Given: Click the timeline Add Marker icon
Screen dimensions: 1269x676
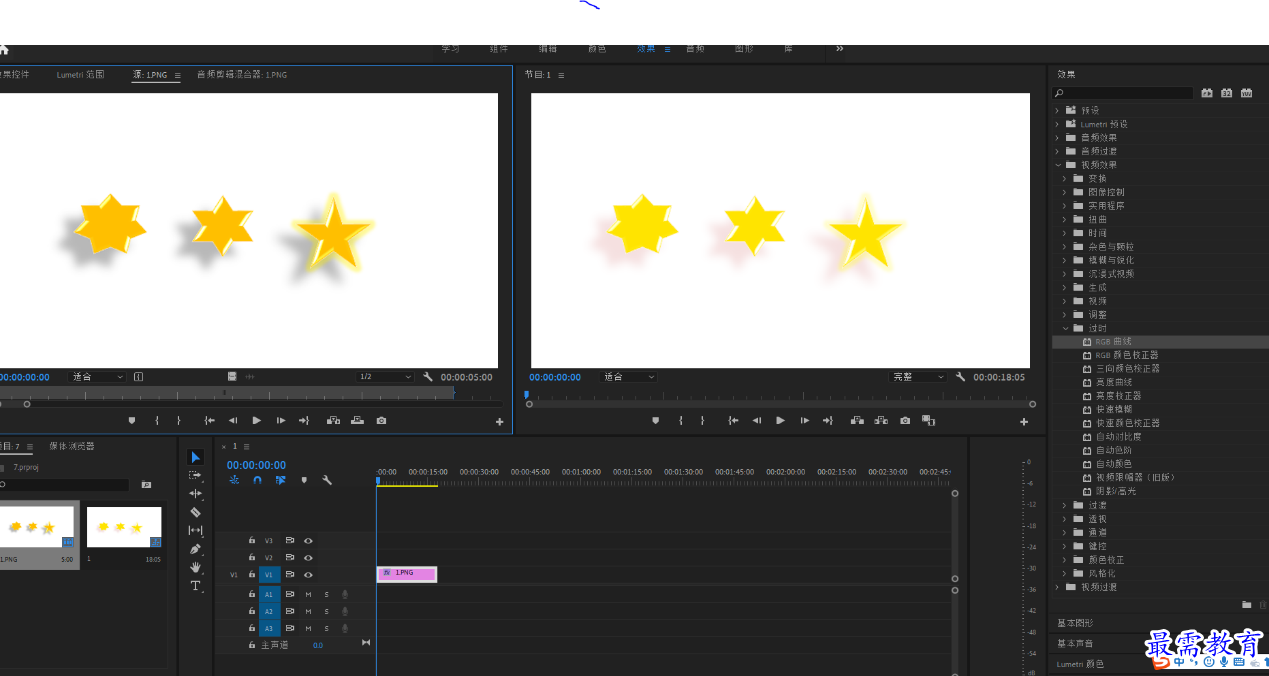Looking at the screenshot, I should 304,480.
